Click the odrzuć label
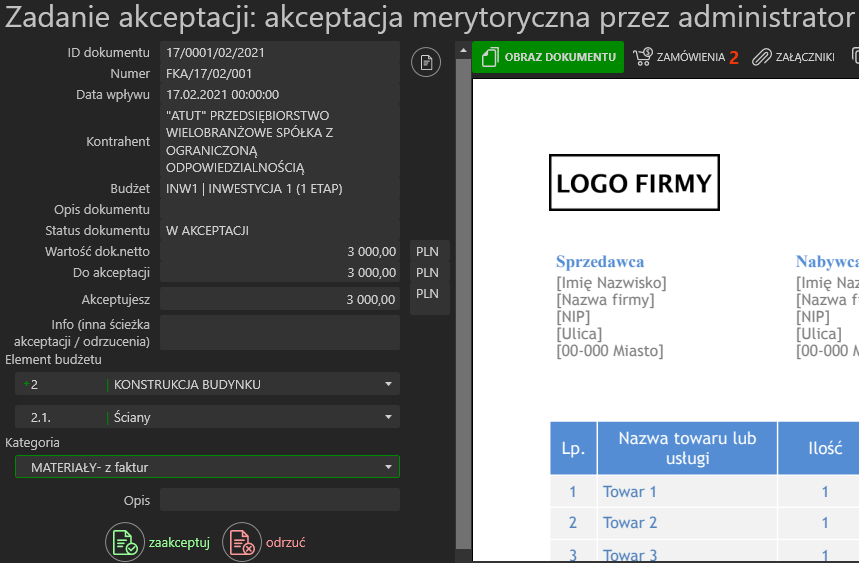859x563 pixels. pyautogui.click(x=285, y=543)
